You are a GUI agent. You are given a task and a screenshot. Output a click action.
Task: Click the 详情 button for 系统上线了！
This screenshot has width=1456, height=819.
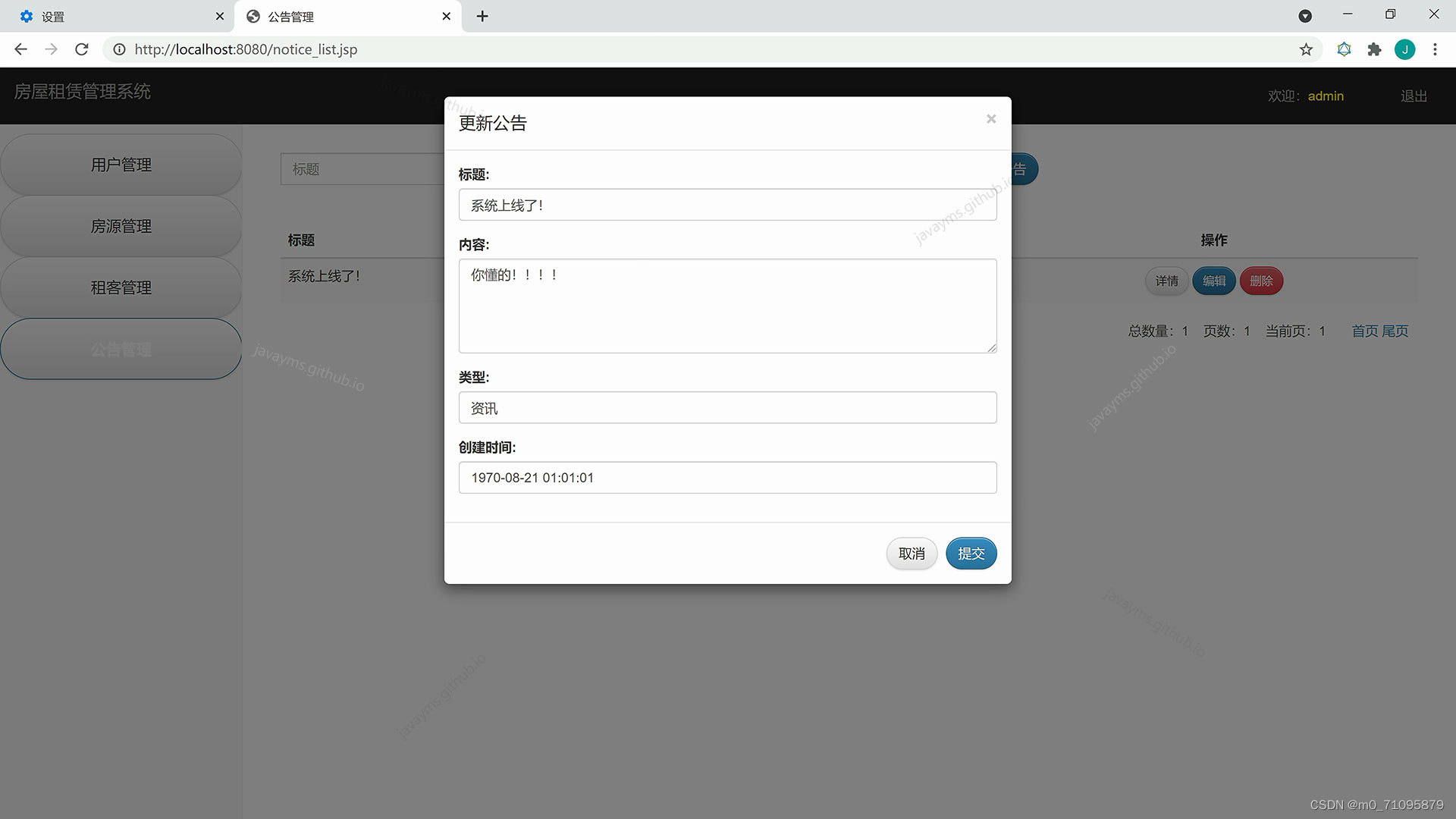1166,281
